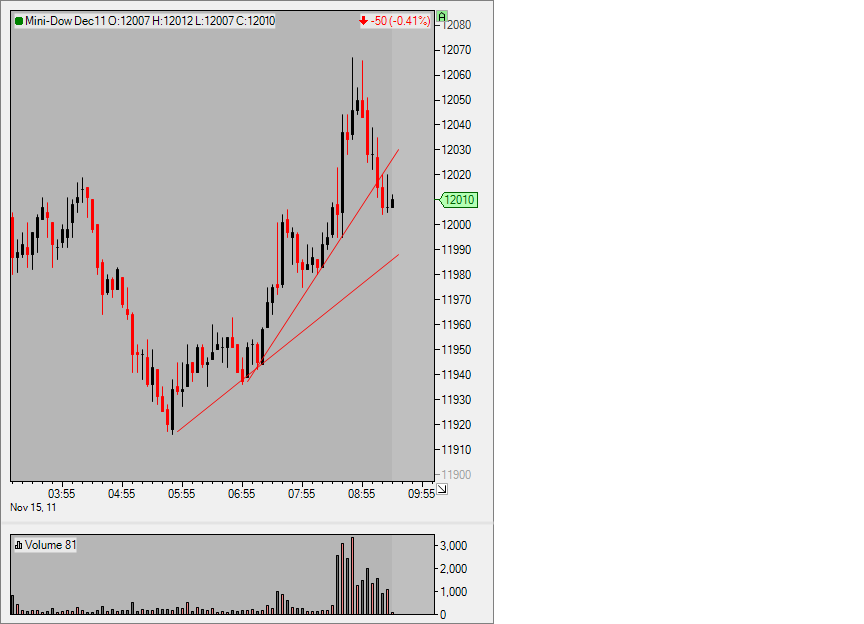Click the green auto-scale 'A' icon
Image resolution: width=864 pixels, height=624 pixels.
point(442,17)
